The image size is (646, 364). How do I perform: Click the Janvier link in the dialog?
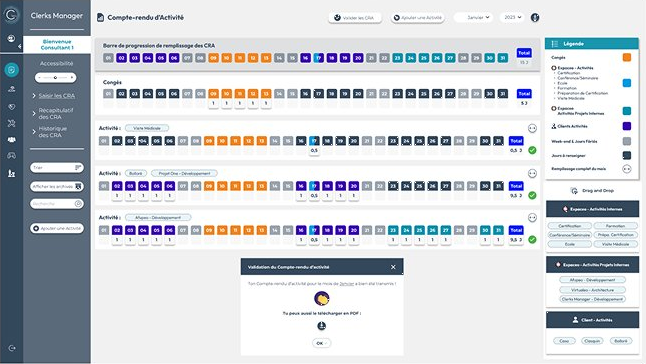pos(346,284)
